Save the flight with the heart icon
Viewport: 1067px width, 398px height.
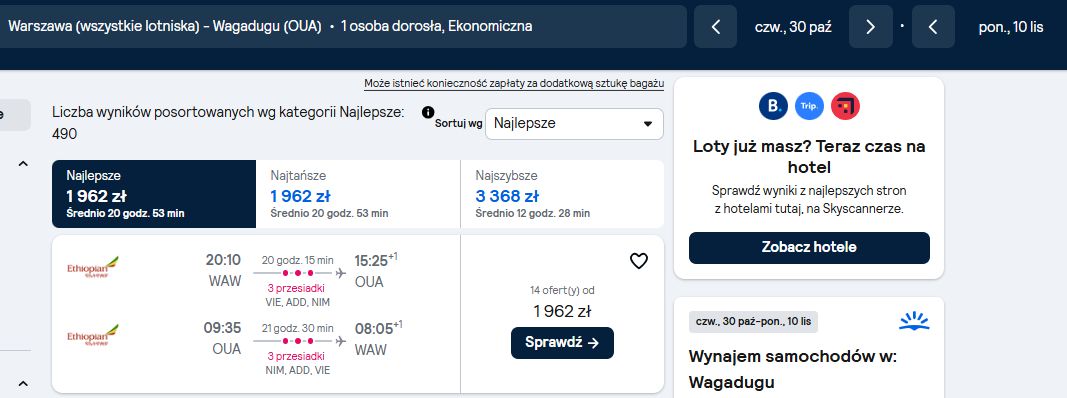(x=638, y=261)
